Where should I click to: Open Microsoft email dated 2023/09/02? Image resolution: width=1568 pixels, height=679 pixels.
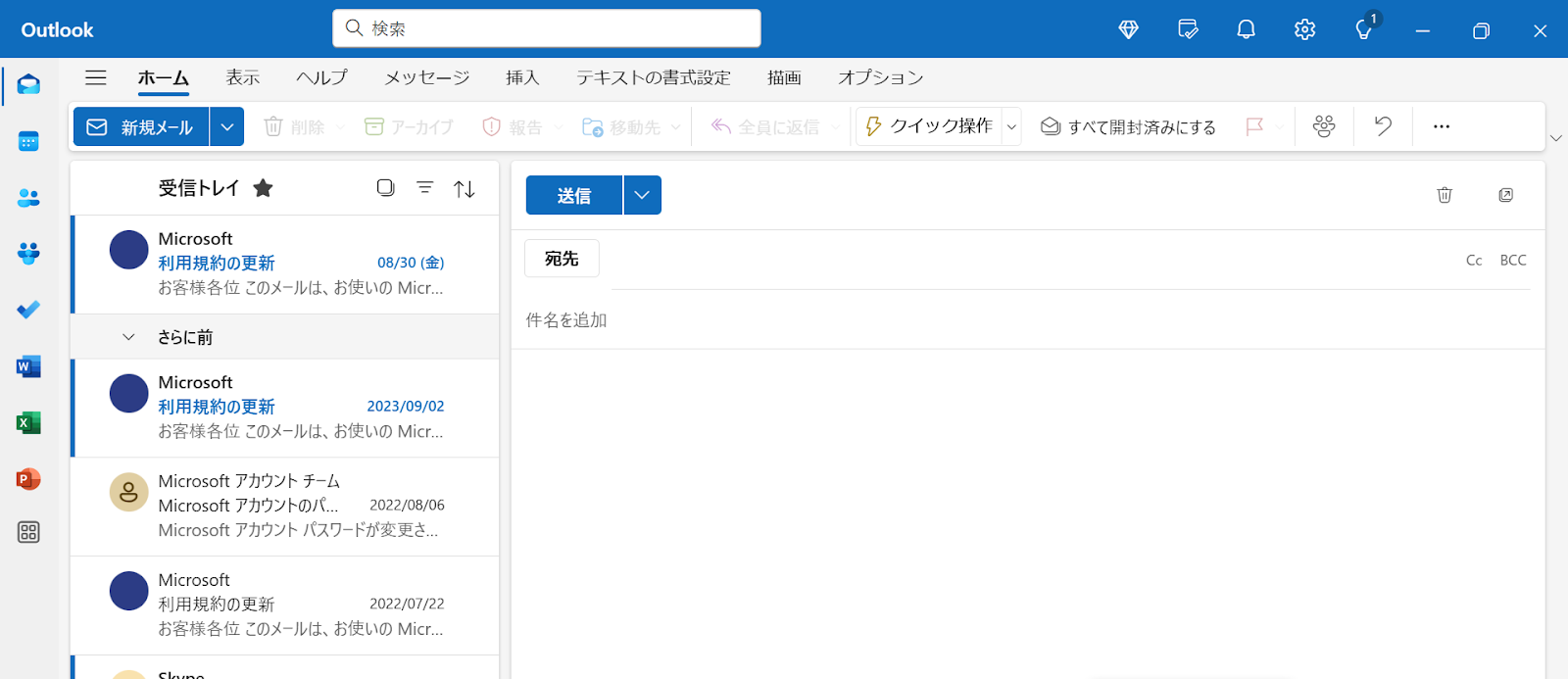coord(285,408)
